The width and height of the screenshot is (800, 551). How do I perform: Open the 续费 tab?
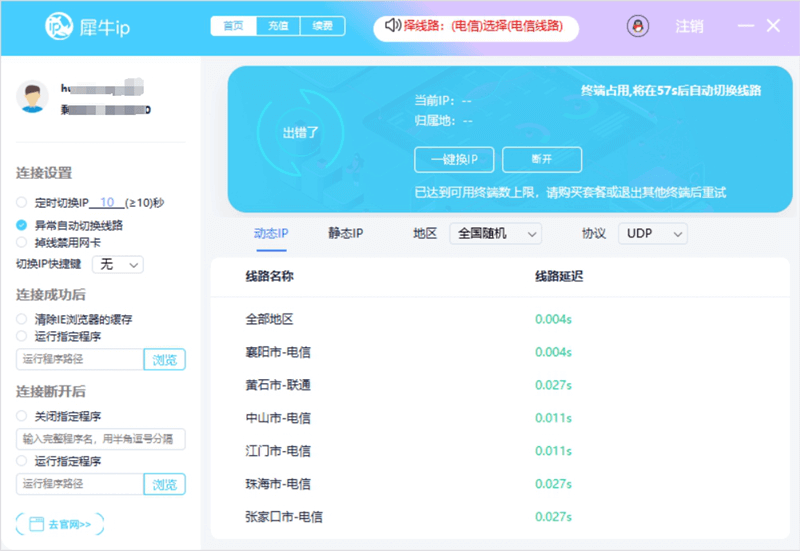pyautogui.click(x=322, y=26)
